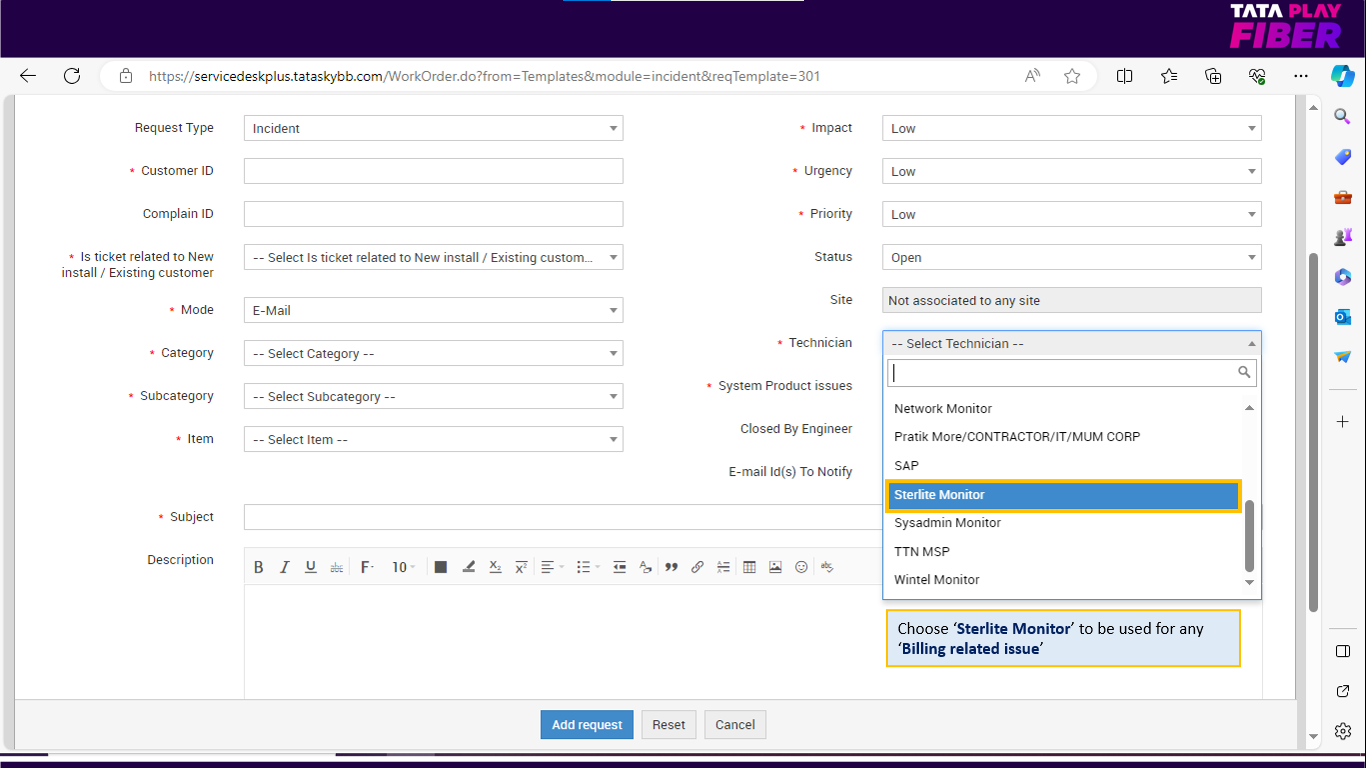Screen dimensions: 1366x768
Task: Open Request Type dropdown showing Incident
Action: click(433, 128)
